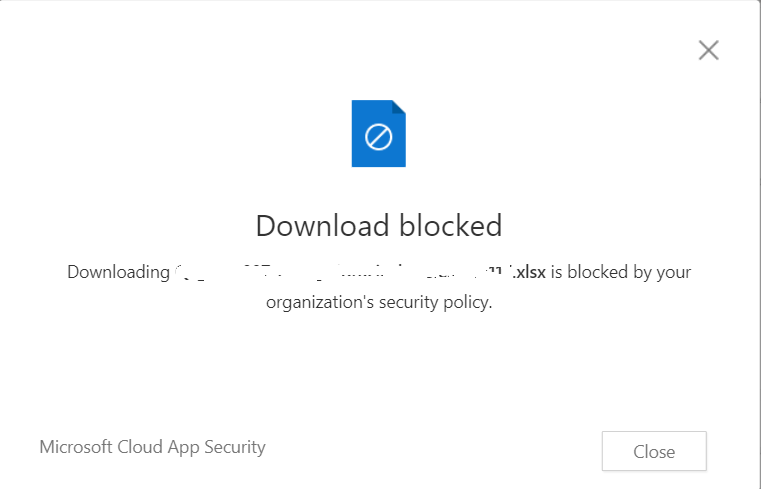Viewport: 761px width, 489px height.
Task: Click the word "App" in the footer
Action: [187, 447]
